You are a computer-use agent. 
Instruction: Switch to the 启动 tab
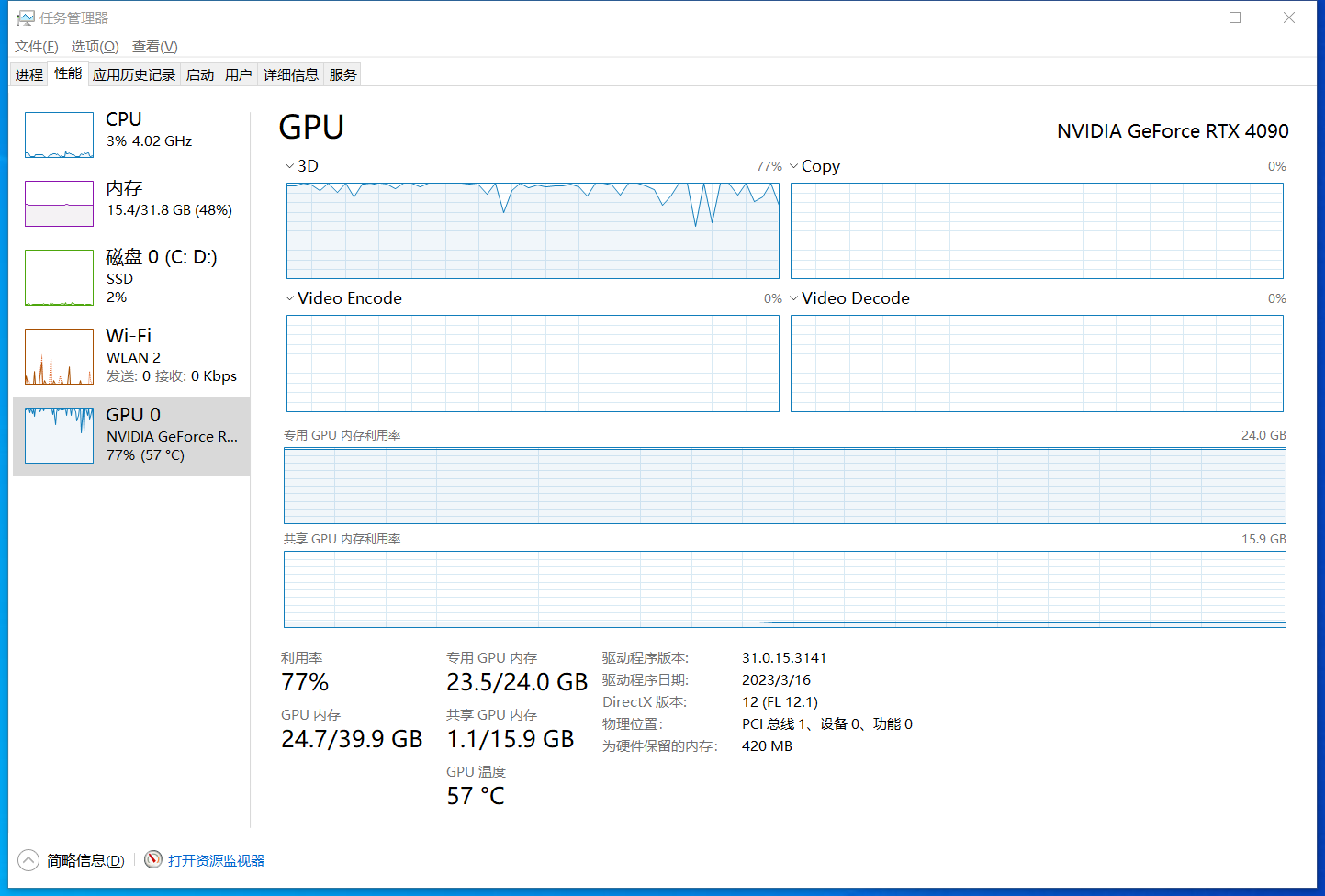(200, 74)
